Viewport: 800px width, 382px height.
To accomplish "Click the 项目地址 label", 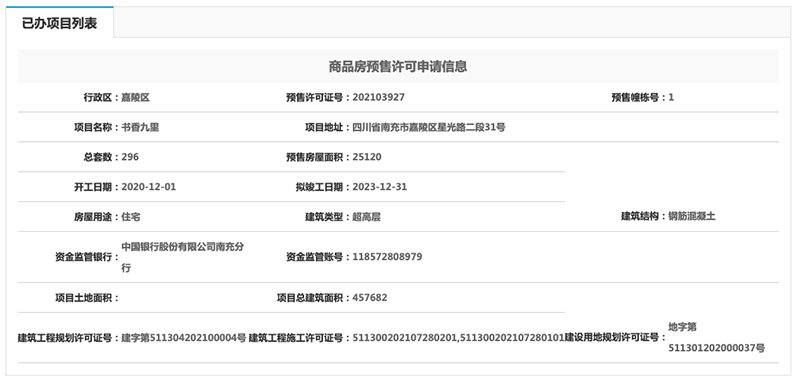I will point(324,128).
